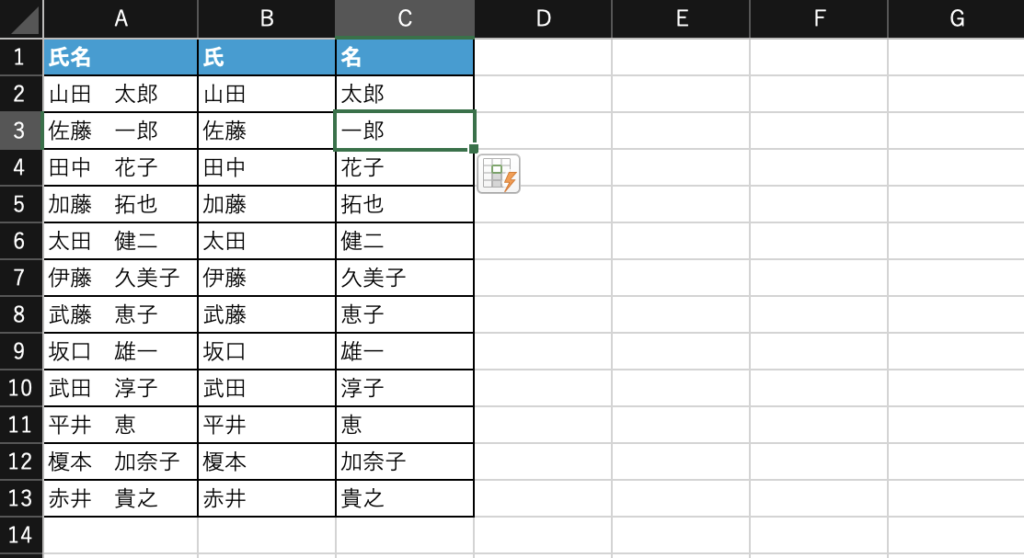The width and height of the screenshot is (1024, 558).
Task: Click the cell containing 拓也 in column C
Action: [404, 204]
